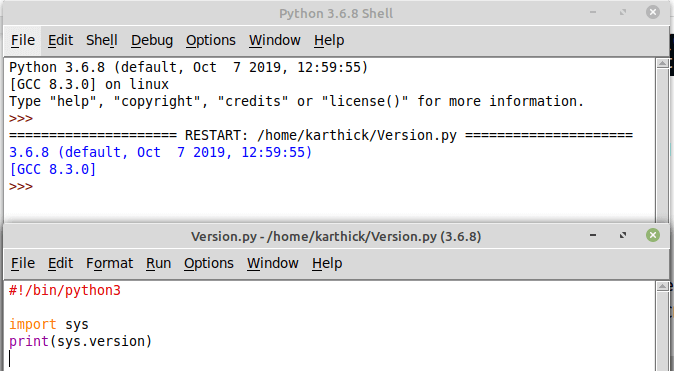Close the Version.py editor window
674x371 pixels.
click(653, 235)
